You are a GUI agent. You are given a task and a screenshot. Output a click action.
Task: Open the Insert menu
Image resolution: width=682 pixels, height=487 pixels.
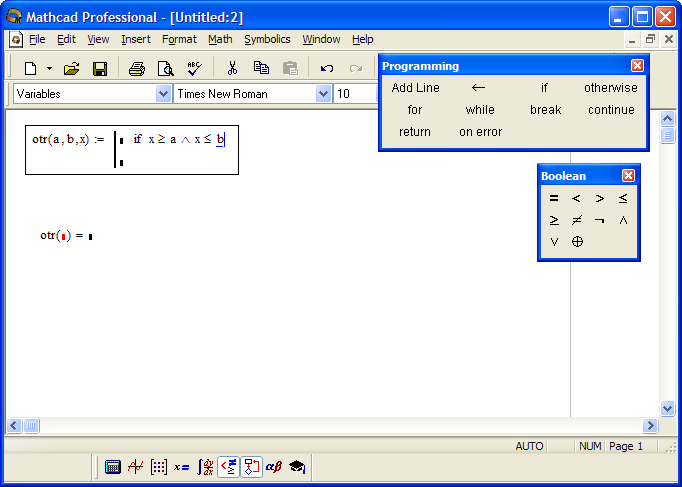pos(136,39)
